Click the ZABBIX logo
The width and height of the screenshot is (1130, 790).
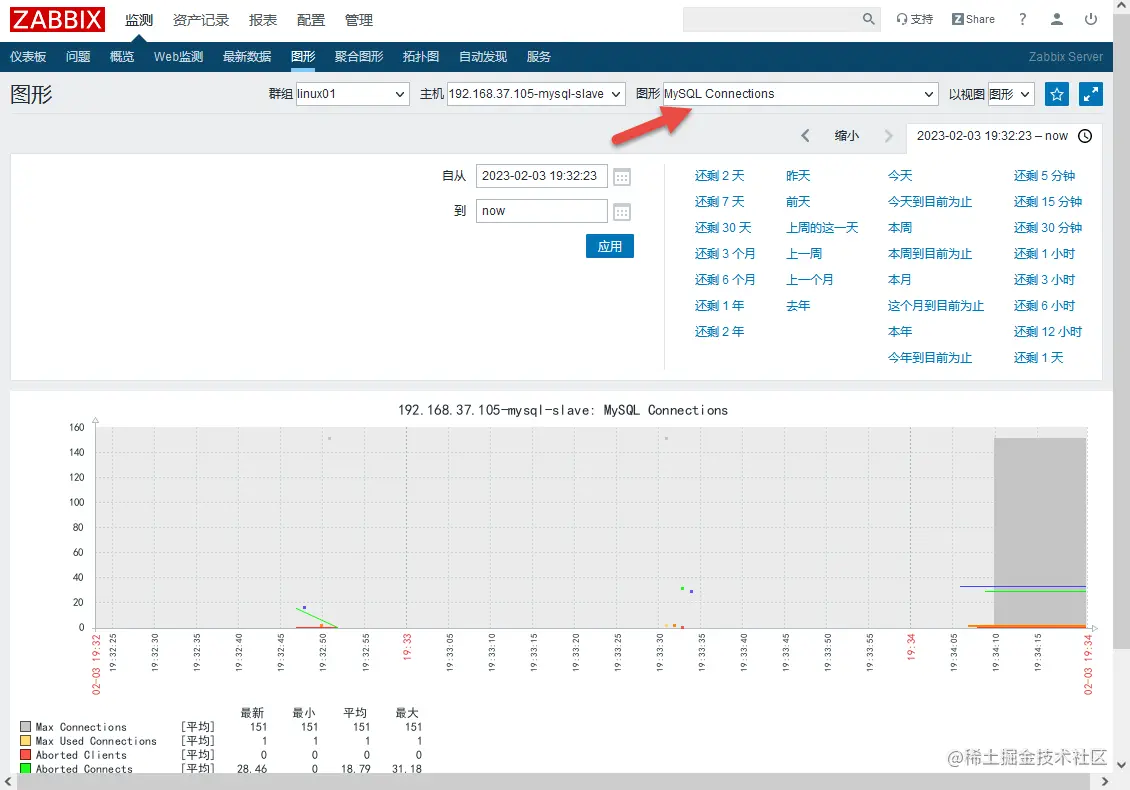click(x=57, y=19)
